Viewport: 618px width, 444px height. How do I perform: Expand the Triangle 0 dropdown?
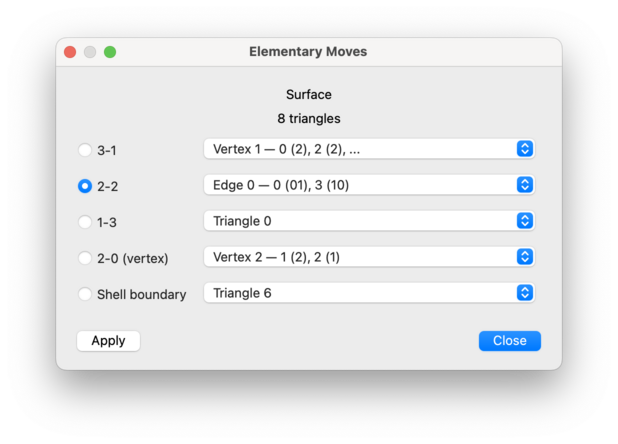point(369,221)
